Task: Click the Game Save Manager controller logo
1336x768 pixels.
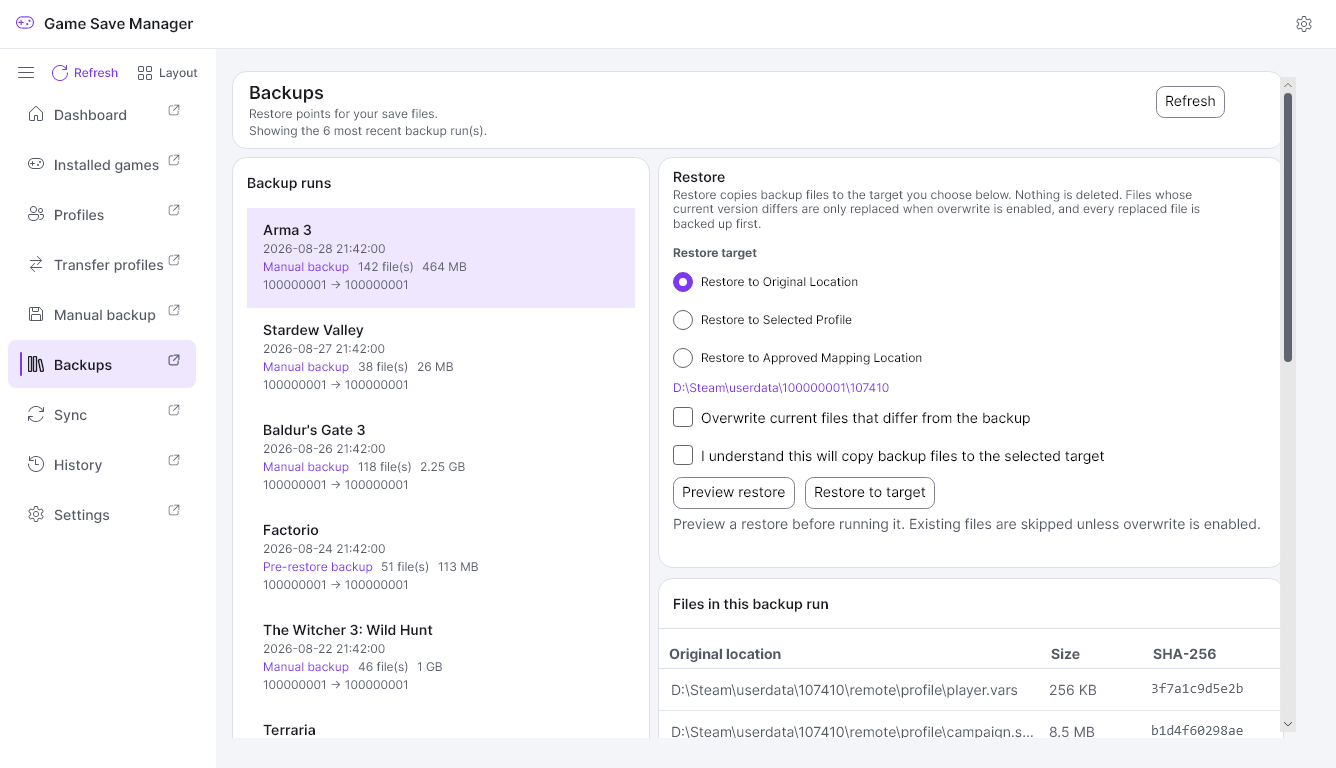Action: pos(25,23)
